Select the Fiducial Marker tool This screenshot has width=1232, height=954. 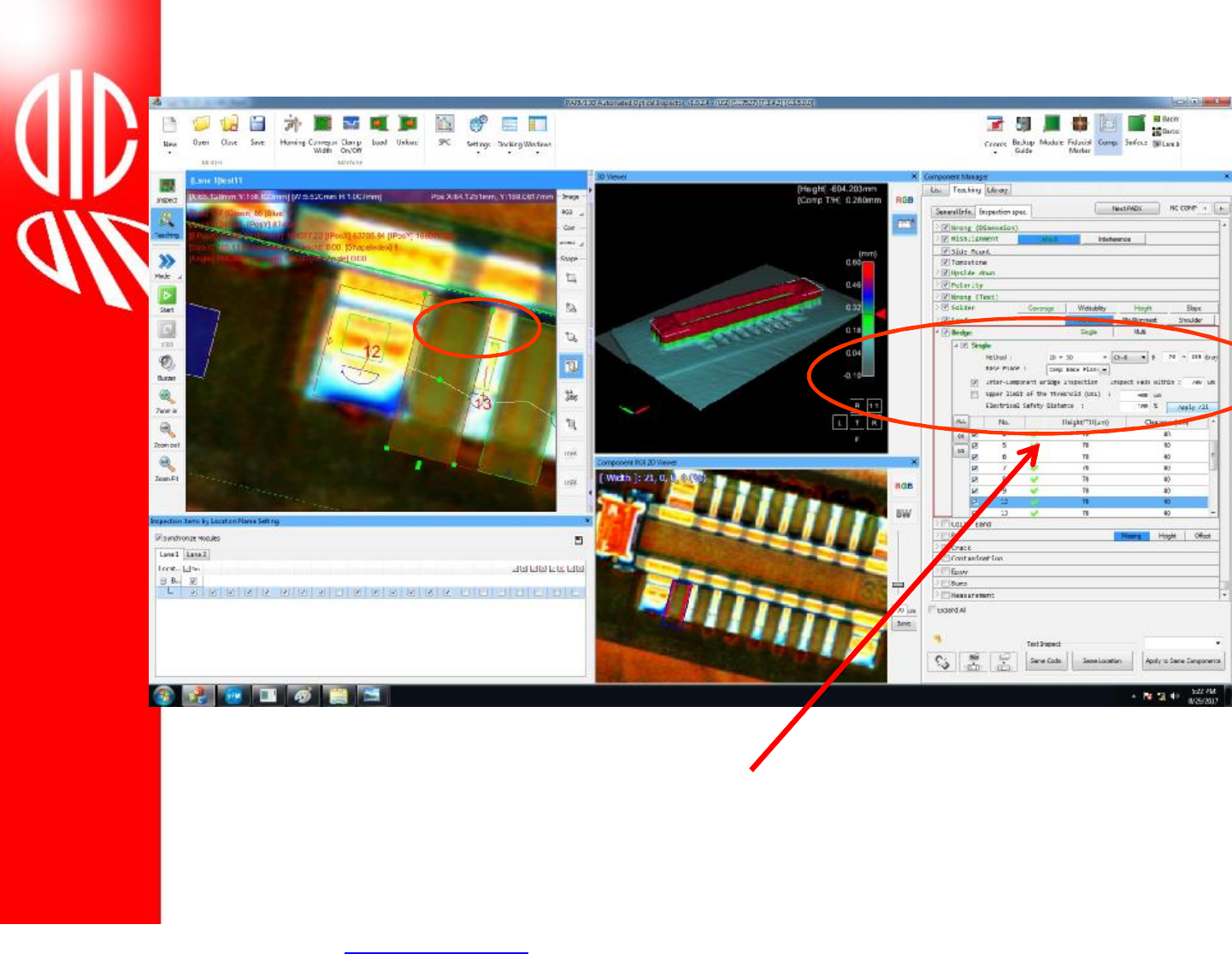[1080, 133]
